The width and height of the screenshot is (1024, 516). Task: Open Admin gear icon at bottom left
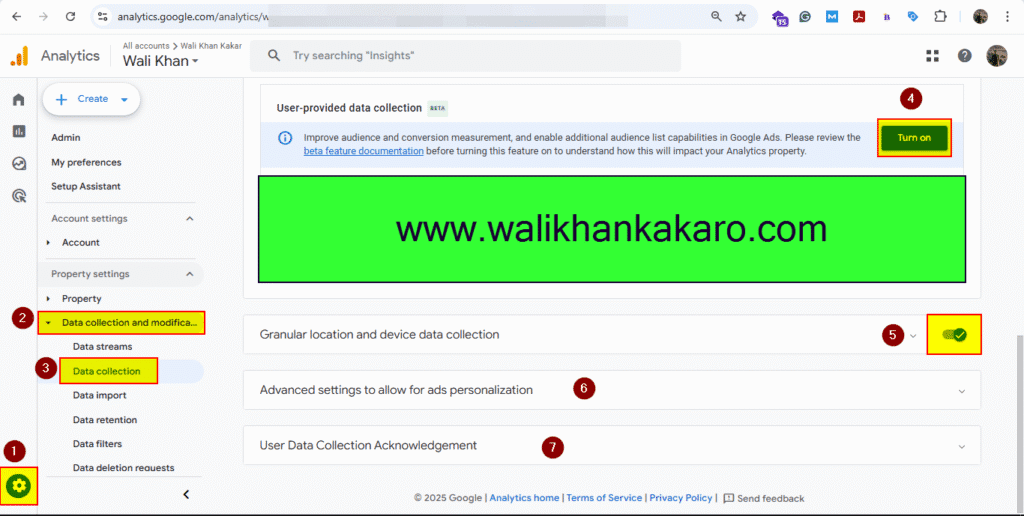tap(18, 485)
